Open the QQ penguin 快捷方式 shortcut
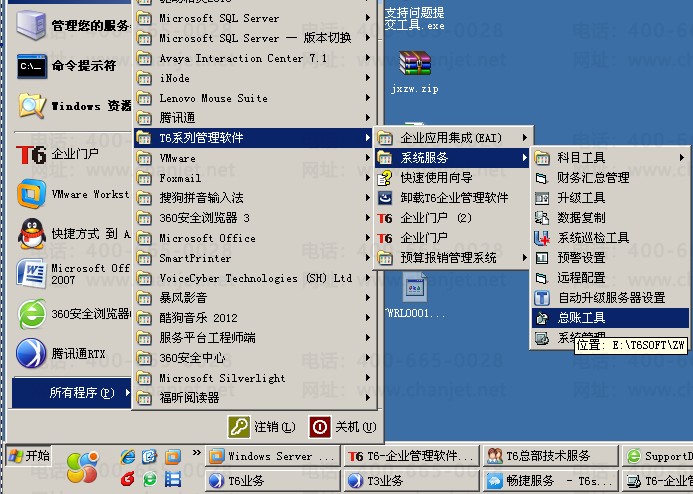The image size is (693, 494). click(x=72, y=233)
